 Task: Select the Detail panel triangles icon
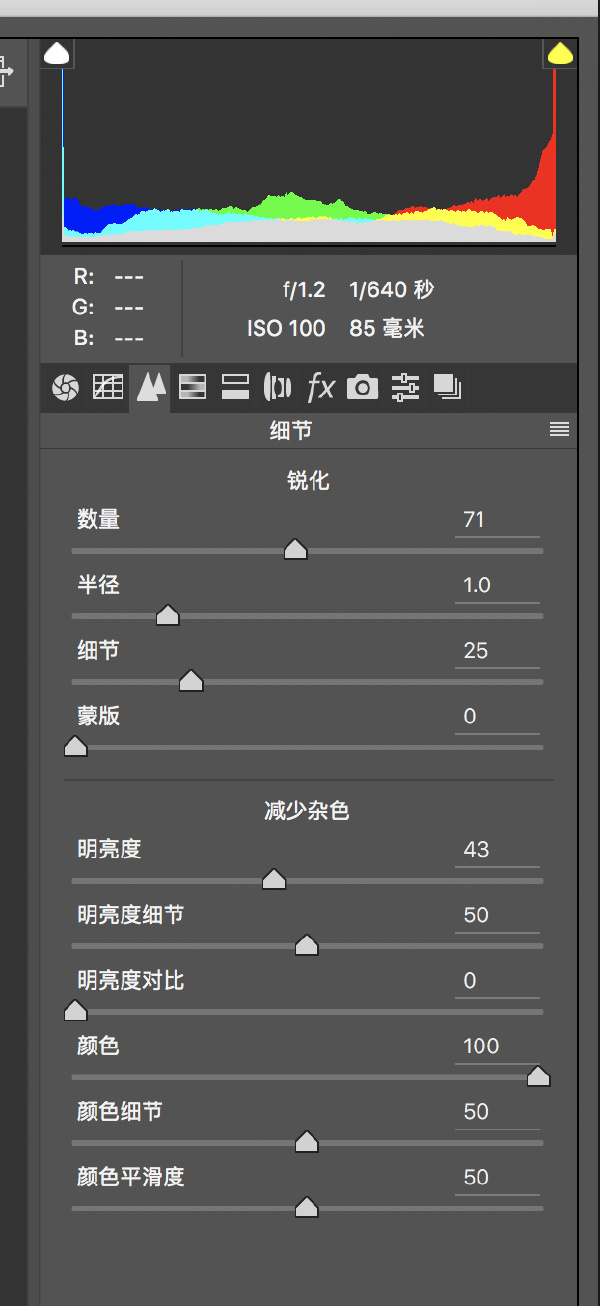150,387
